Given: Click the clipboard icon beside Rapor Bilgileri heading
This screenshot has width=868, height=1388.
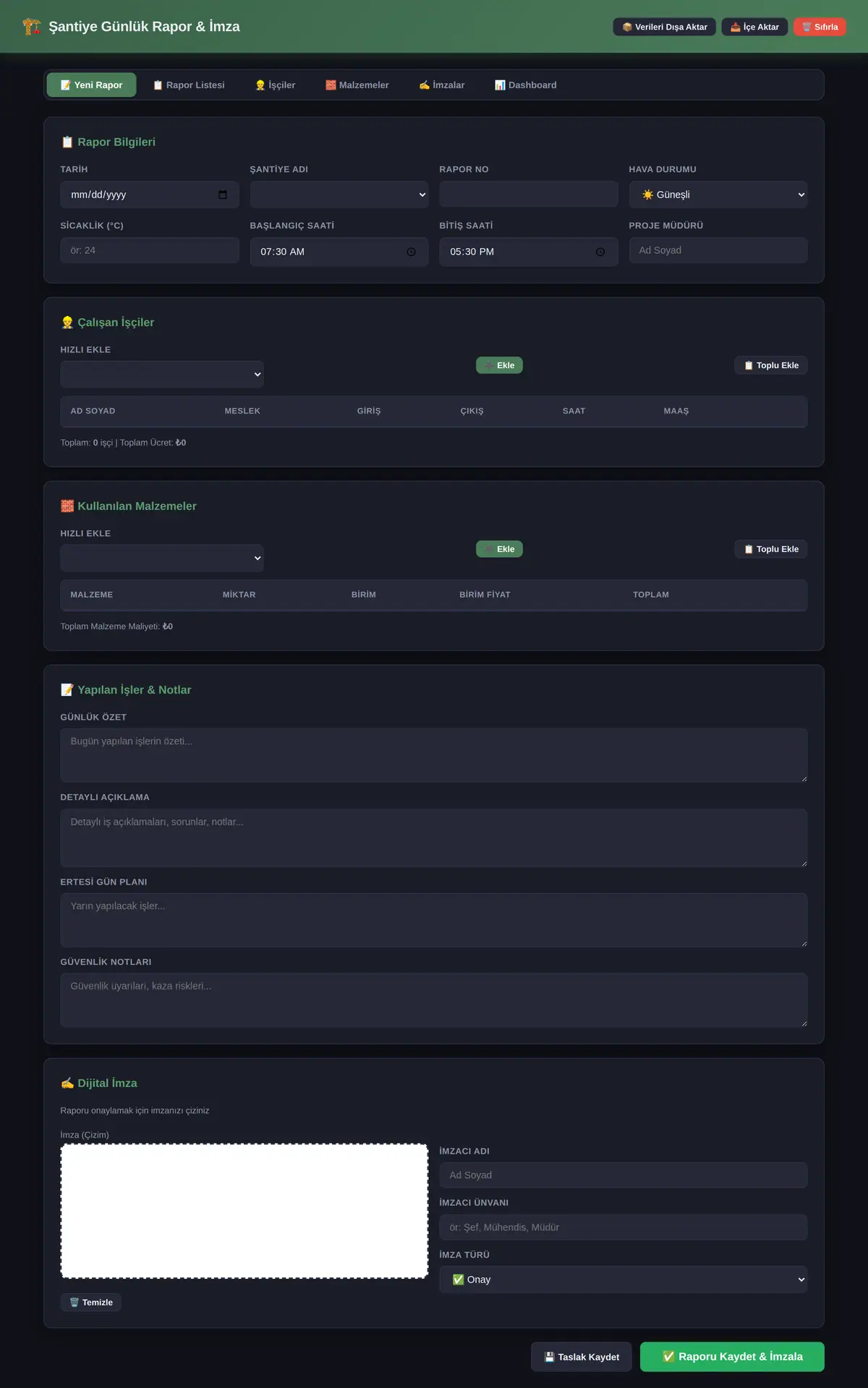Looking at the screenshot, I should 67,142.
